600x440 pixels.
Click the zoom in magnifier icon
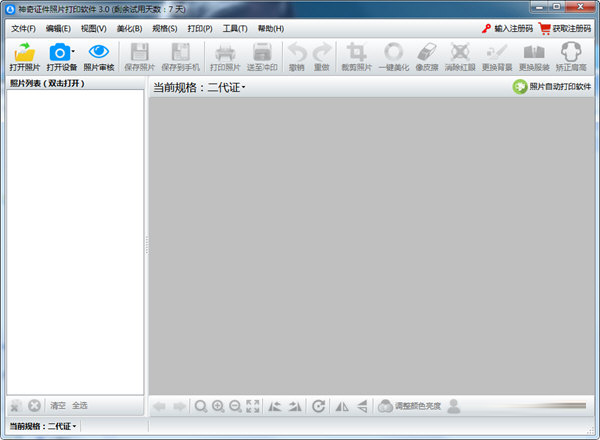[x=218, y=406]
